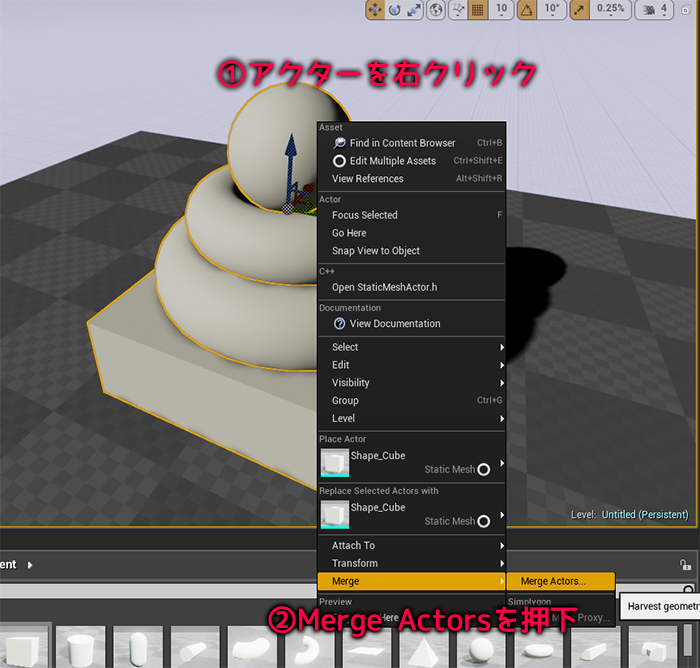Click the Content Browser search field

(158, 591)
